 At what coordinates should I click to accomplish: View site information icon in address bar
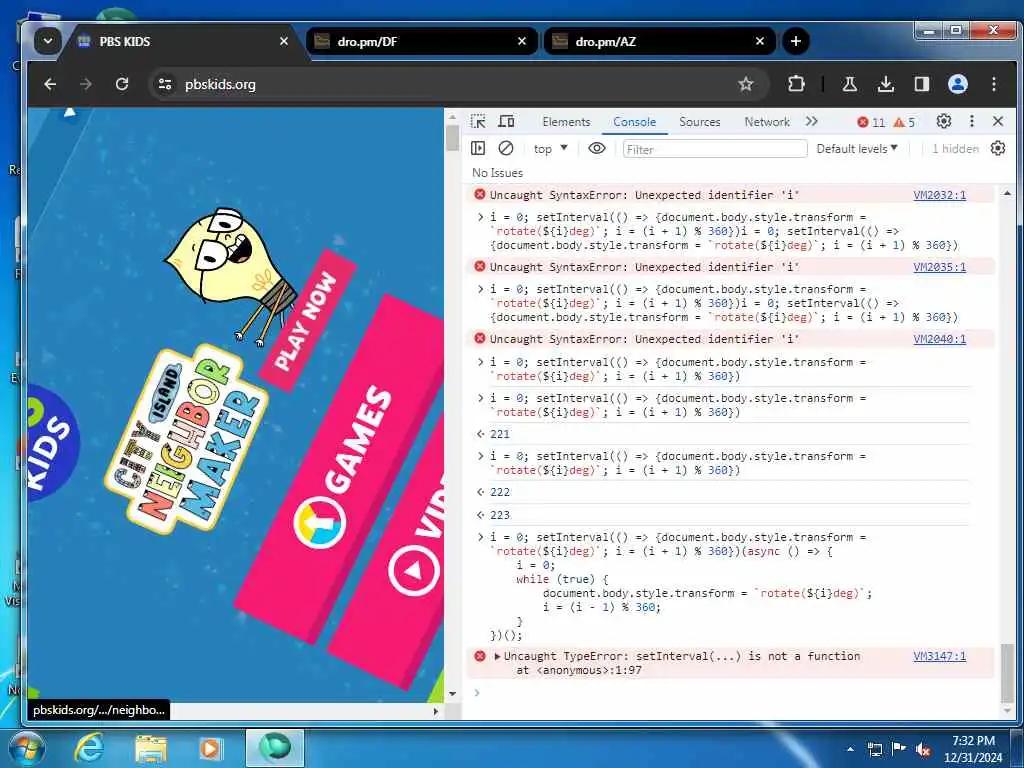click(165, 84)
